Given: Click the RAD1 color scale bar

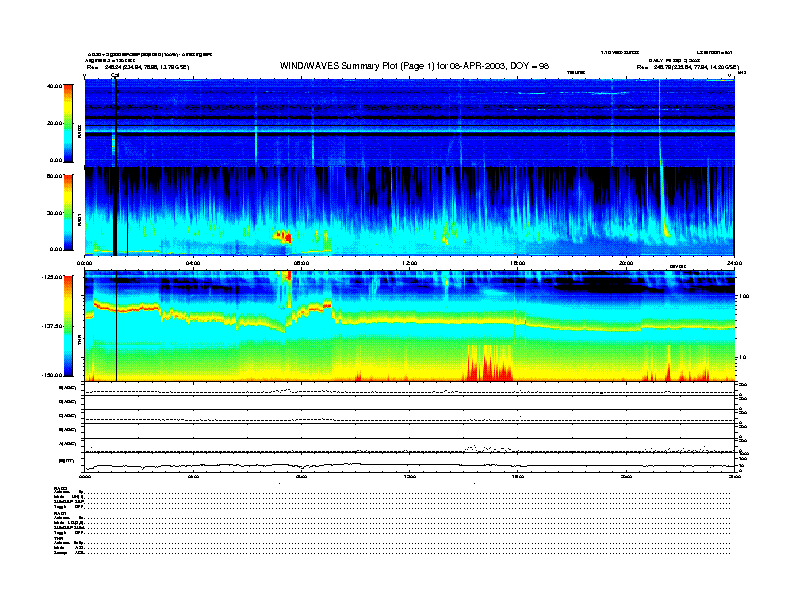Looking at the screenshot, I should 68,212.
